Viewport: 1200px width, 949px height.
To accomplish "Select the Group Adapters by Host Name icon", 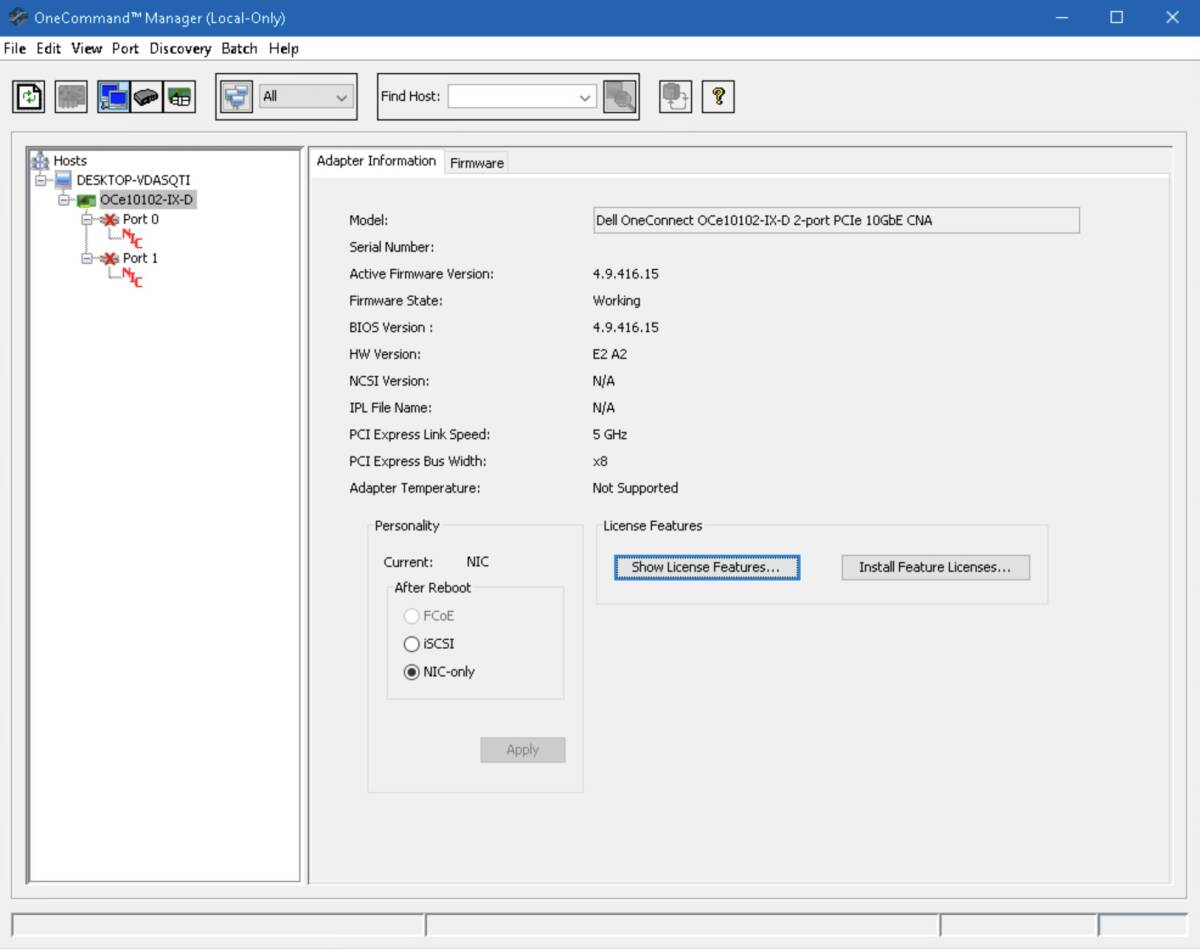I will [x=113, y=97].
